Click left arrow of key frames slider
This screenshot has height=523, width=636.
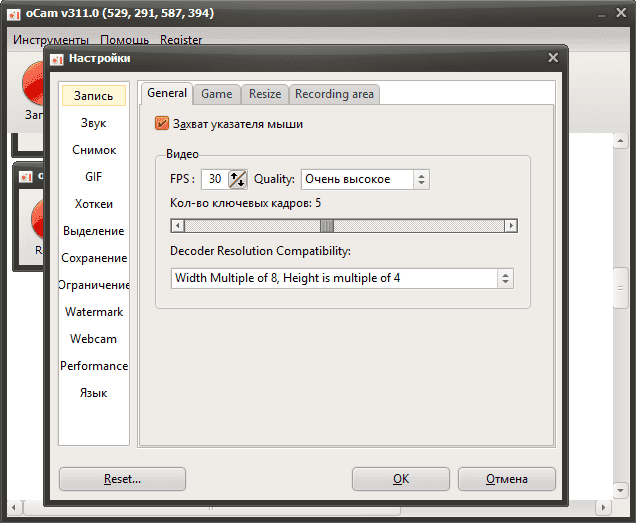click(x=177, y=226)
